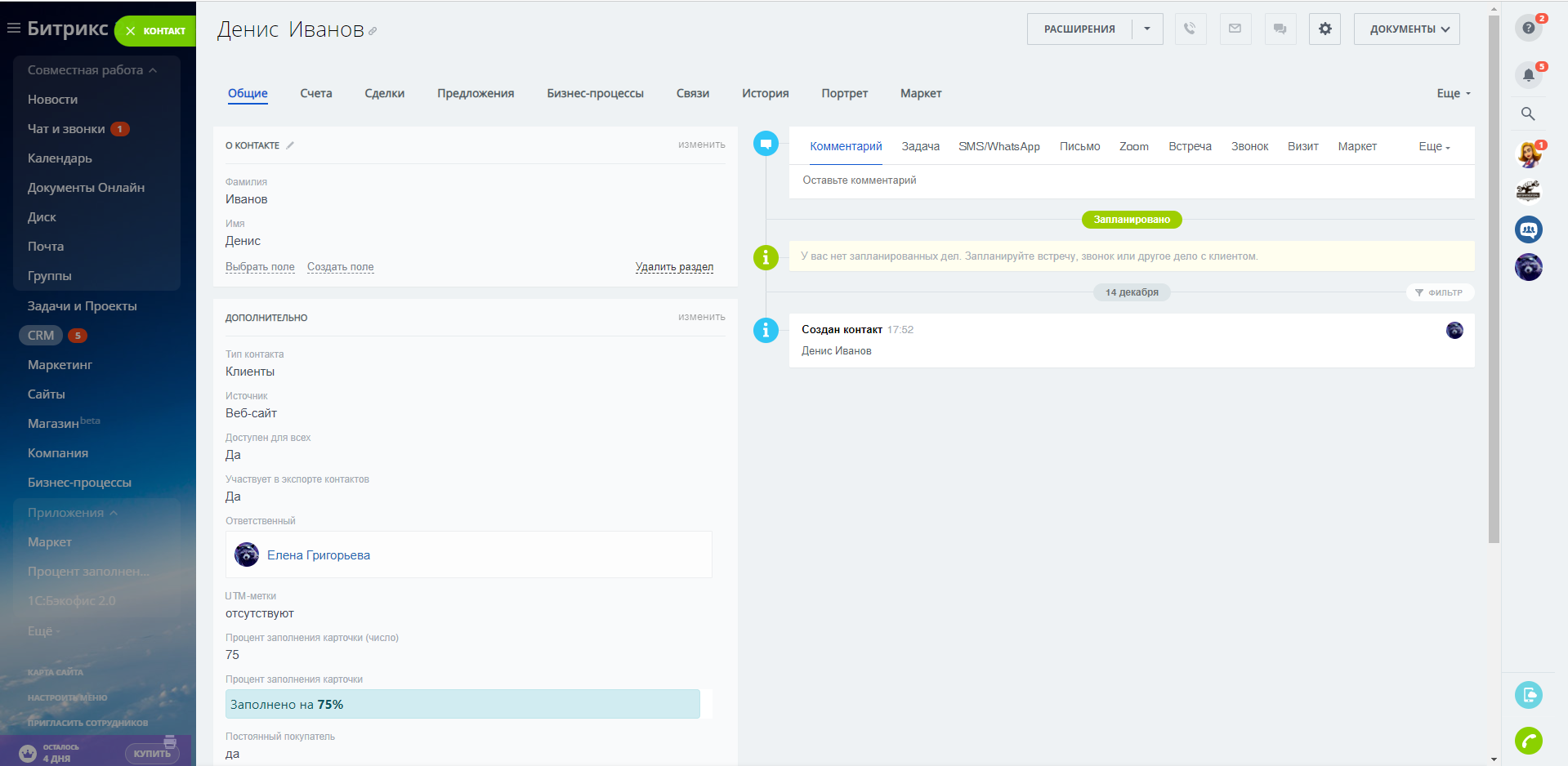This screenshot has height=766, width=1568.
Task: Click the email envelope icon in header
Action: [x=1235, y=29]
